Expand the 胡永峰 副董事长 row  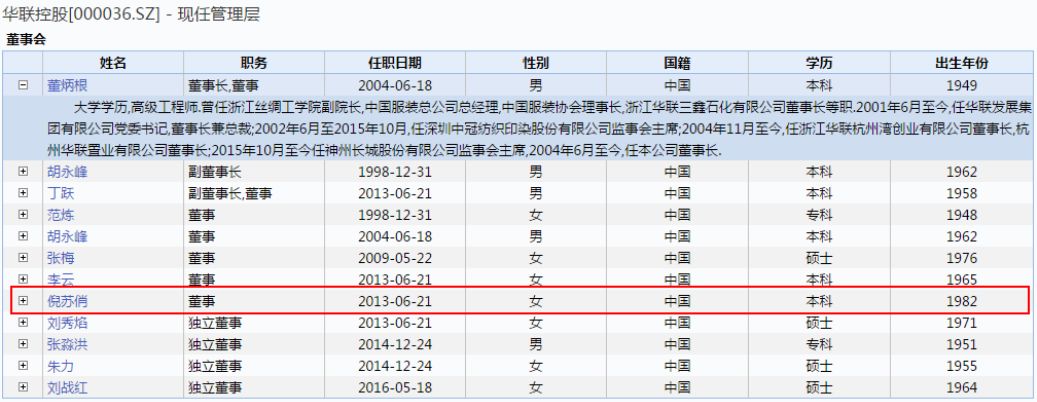tap(23, 172)
